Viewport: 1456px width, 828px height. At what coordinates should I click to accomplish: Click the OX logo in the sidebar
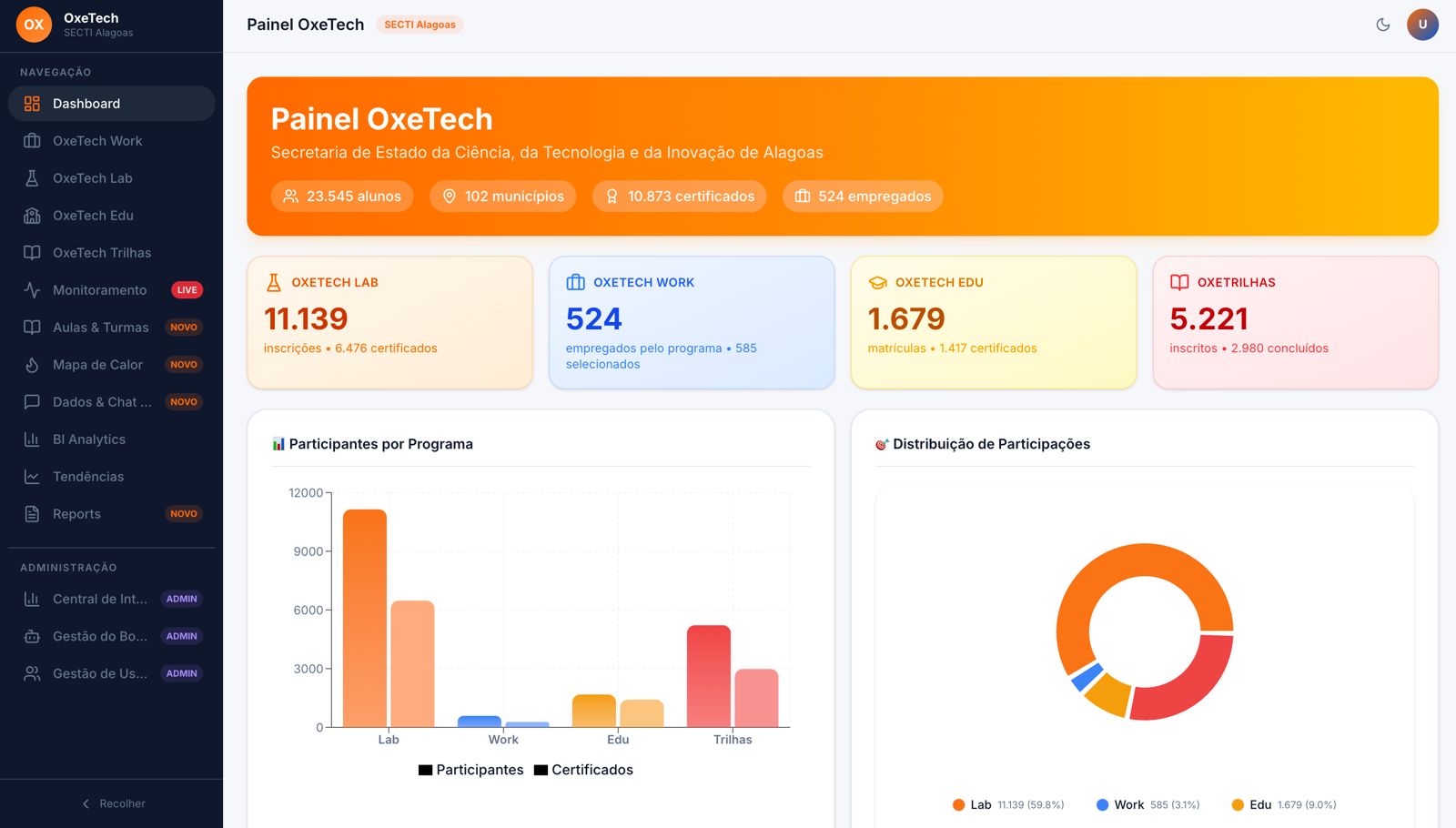tap(34, 25)
